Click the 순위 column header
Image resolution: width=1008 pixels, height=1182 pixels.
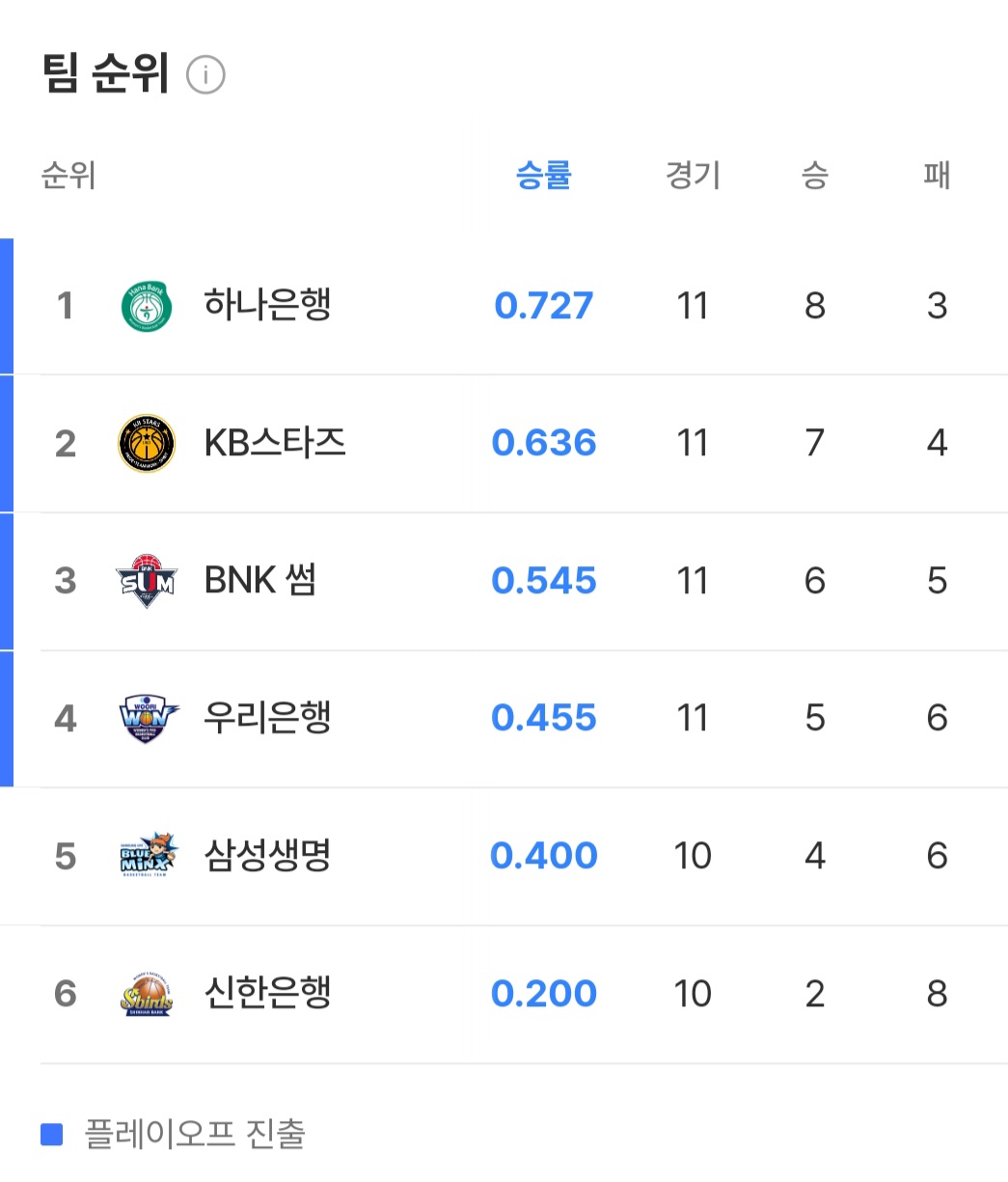68,176
